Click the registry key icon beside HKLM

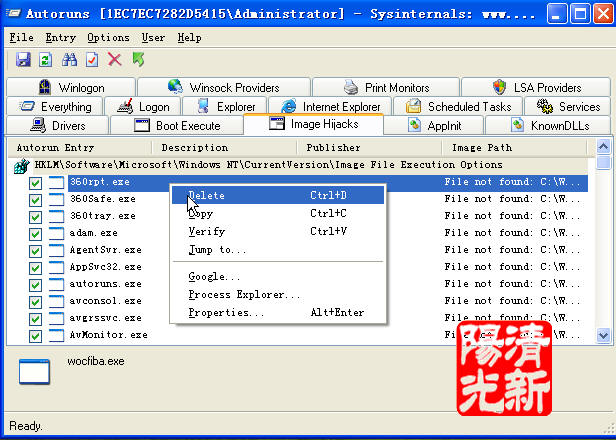click(22, 166)
